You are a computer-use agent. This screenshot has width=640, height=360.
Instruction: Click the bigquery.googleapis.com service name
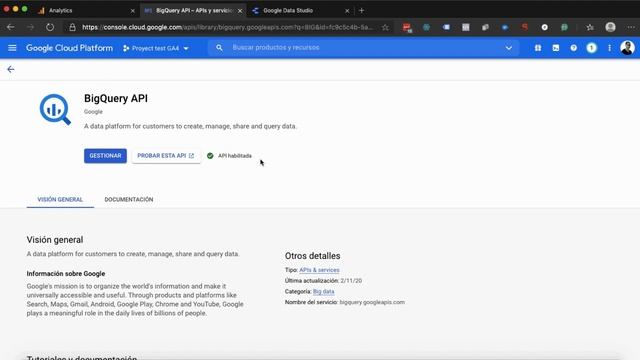point(372,302)
